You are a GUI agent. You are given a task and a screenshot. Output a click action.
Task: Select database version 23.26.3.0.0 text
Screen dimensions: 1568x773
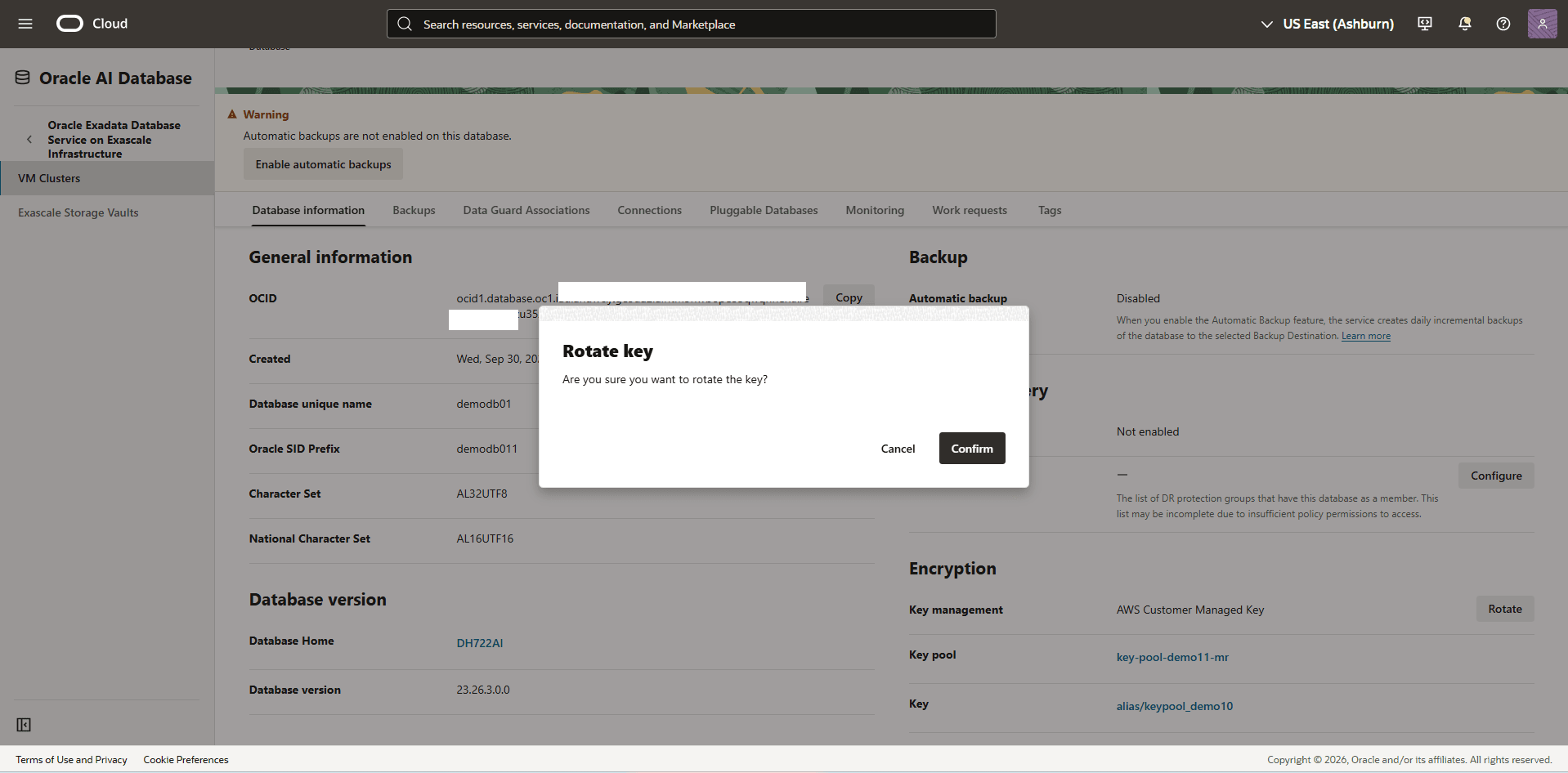coord(483,690)
